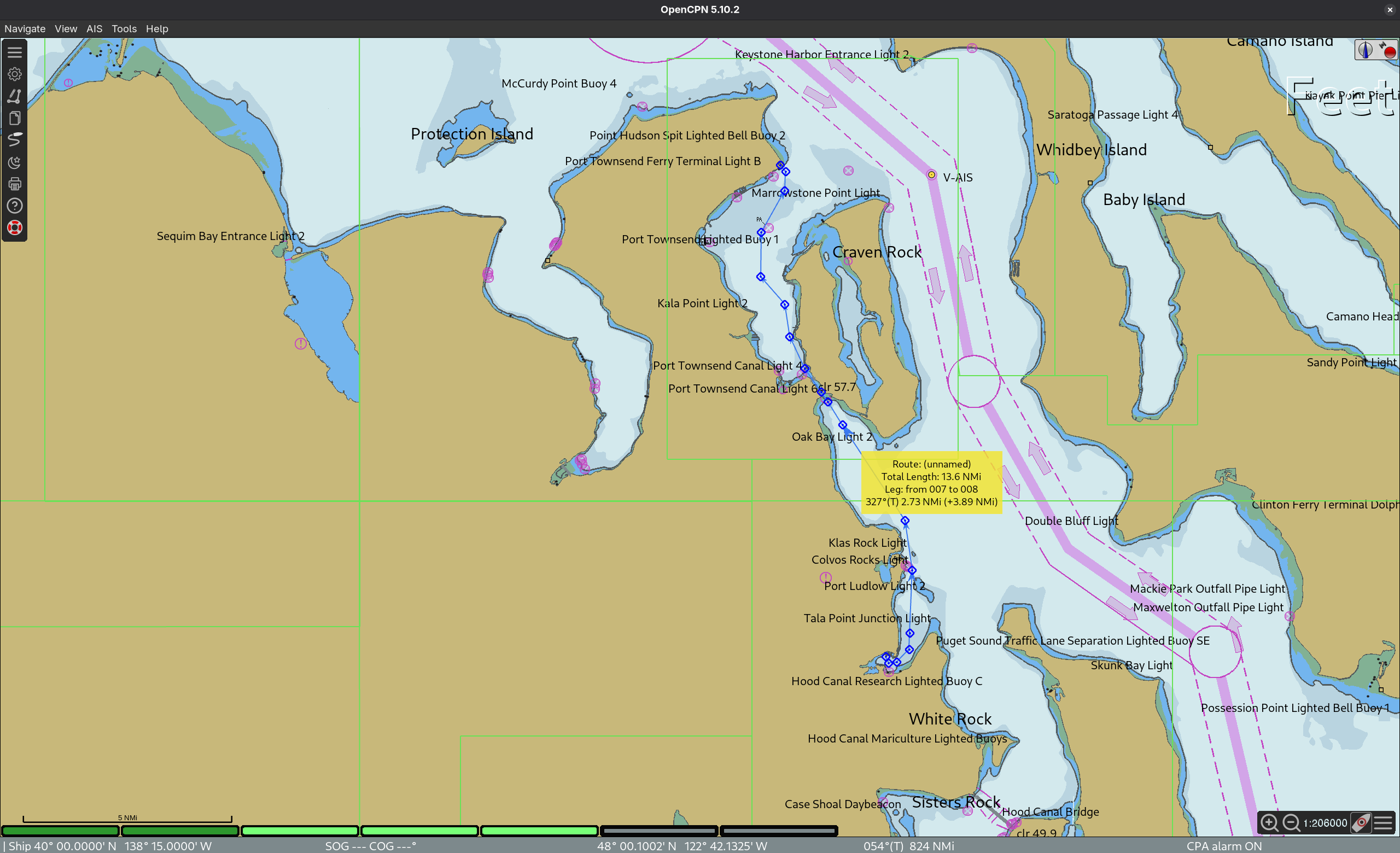Open the settings gear in the left toolbar

tap(15, 74)
